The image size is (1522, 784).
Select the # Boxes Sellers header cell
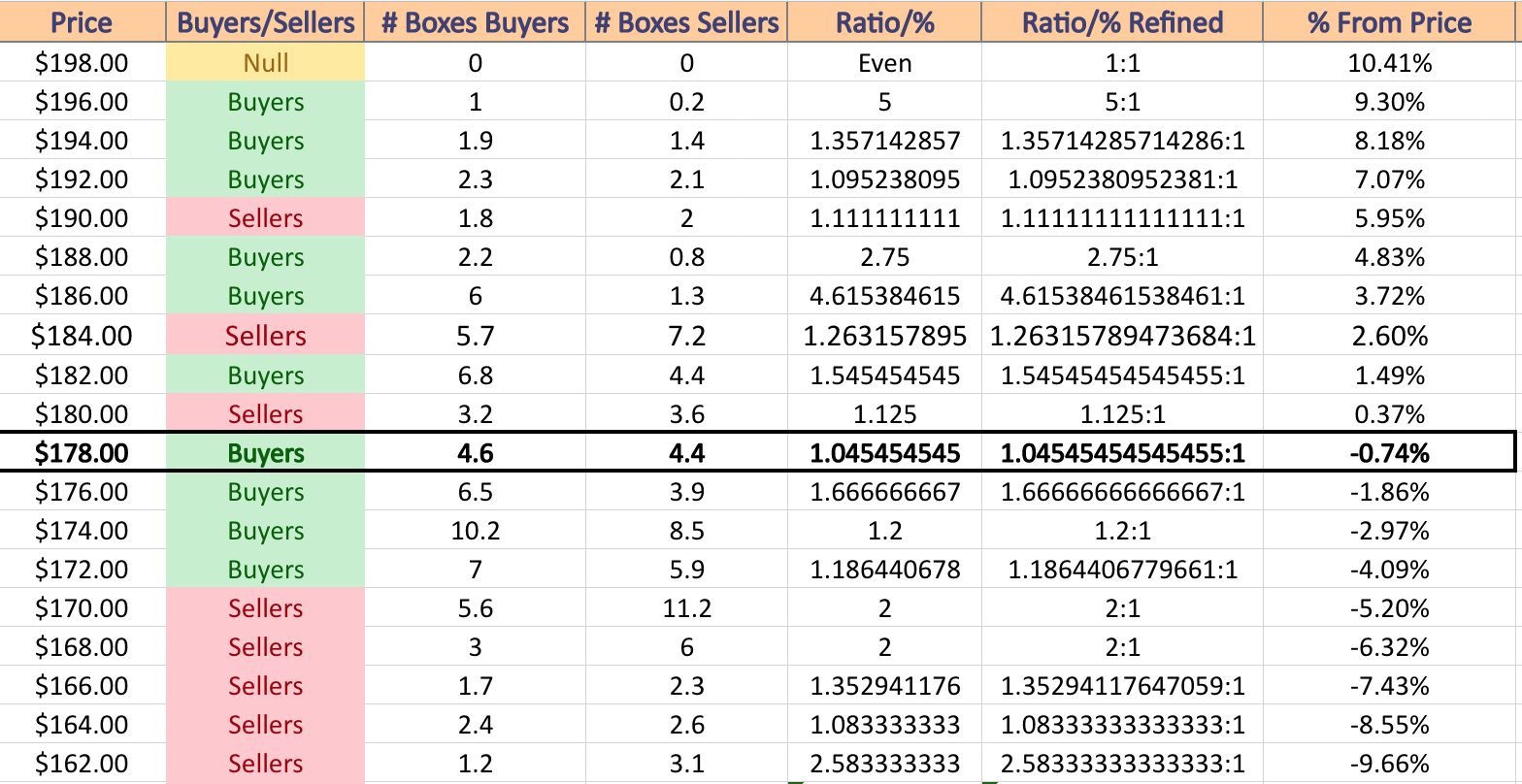pos(686,21)
